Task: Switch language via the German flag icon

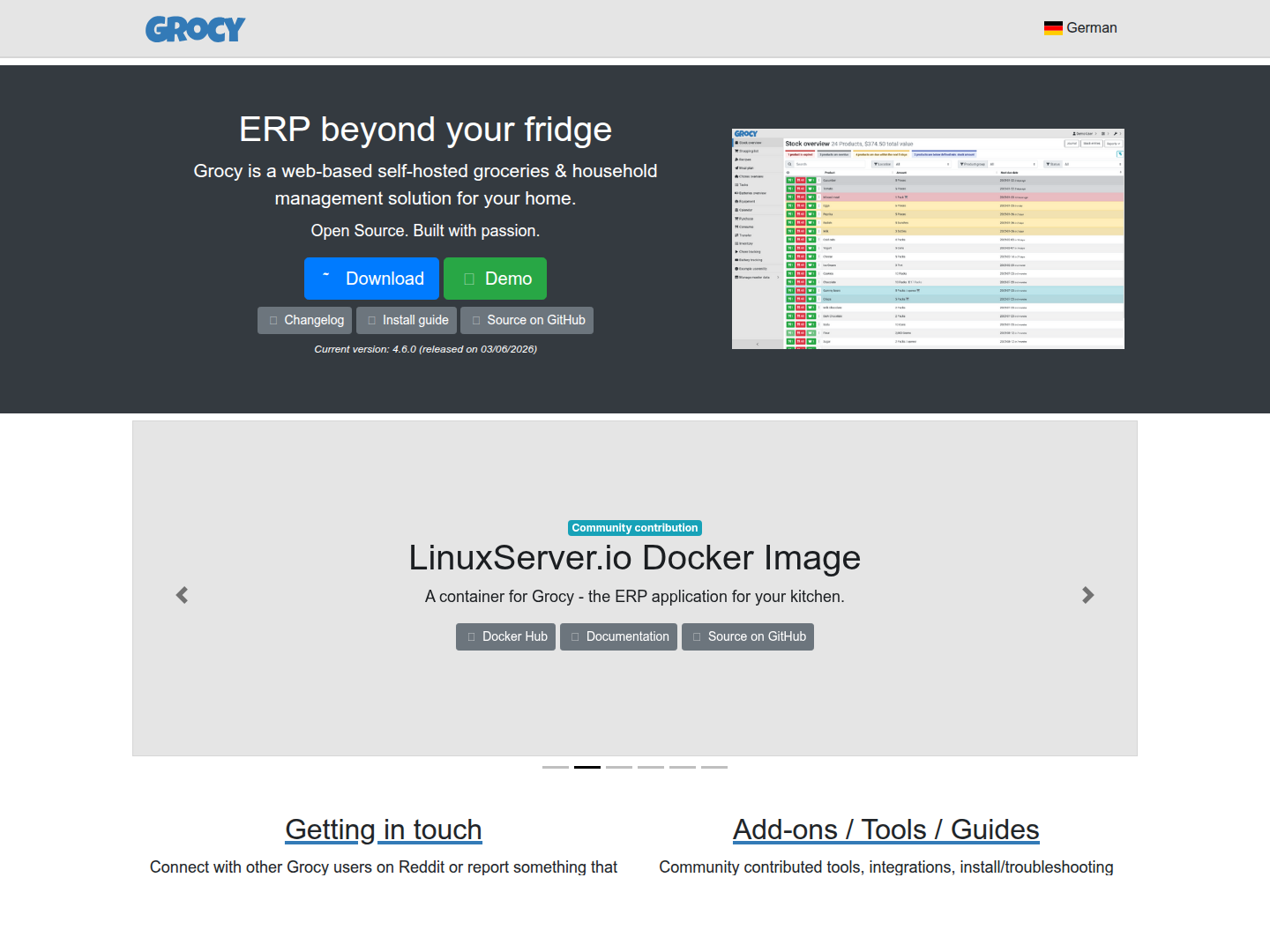Action: (1053, 28)
